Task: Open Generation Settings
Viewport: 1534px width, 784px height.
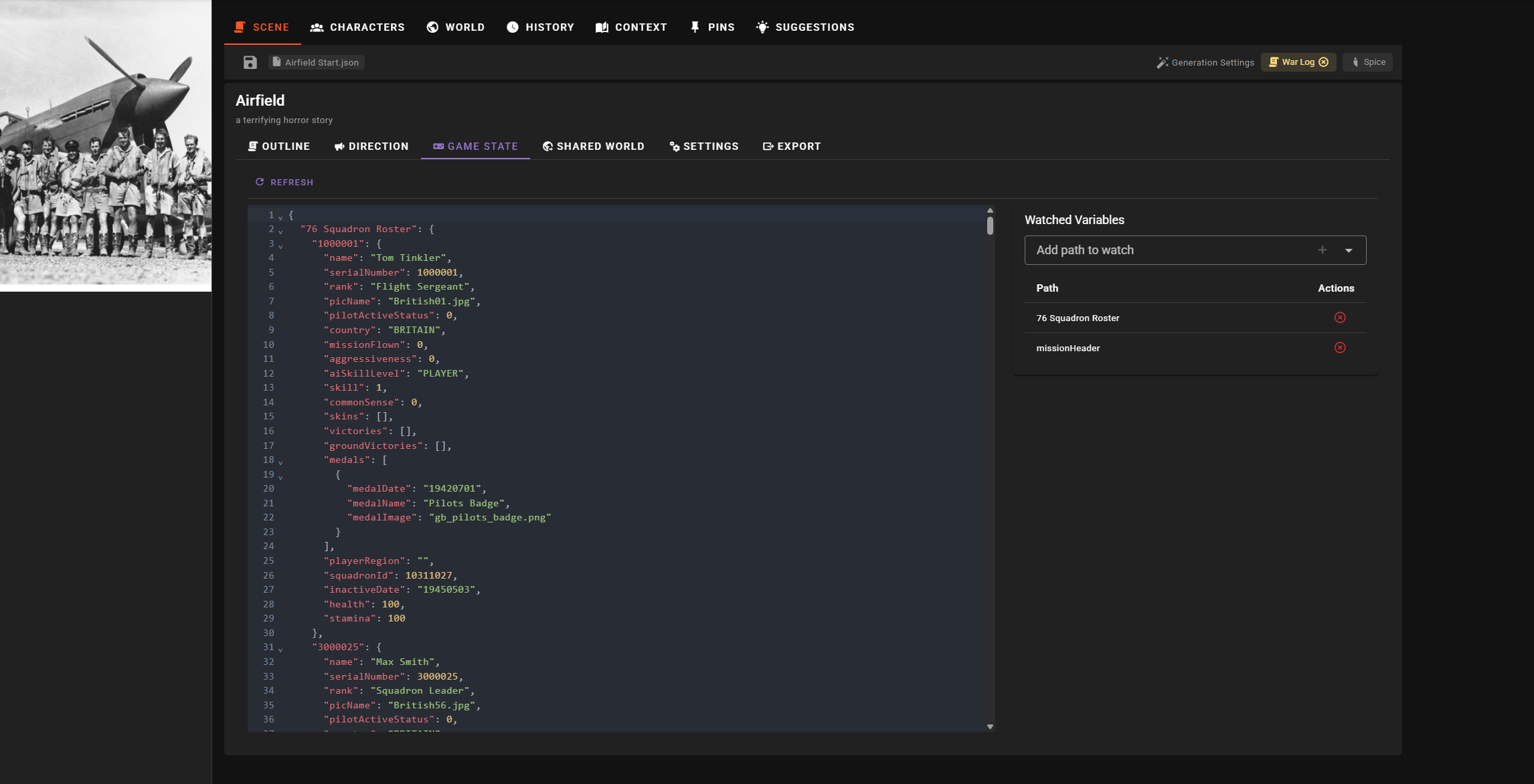Action: (1205, 62)
